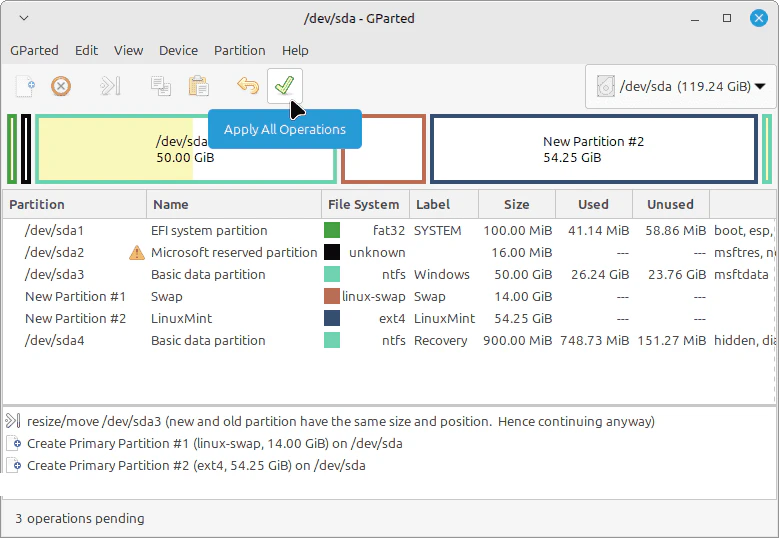Image resolution: width=779 pixels, height=538 pixels.
Task: Open the Device menu
Action: click(x=178, y=51)
